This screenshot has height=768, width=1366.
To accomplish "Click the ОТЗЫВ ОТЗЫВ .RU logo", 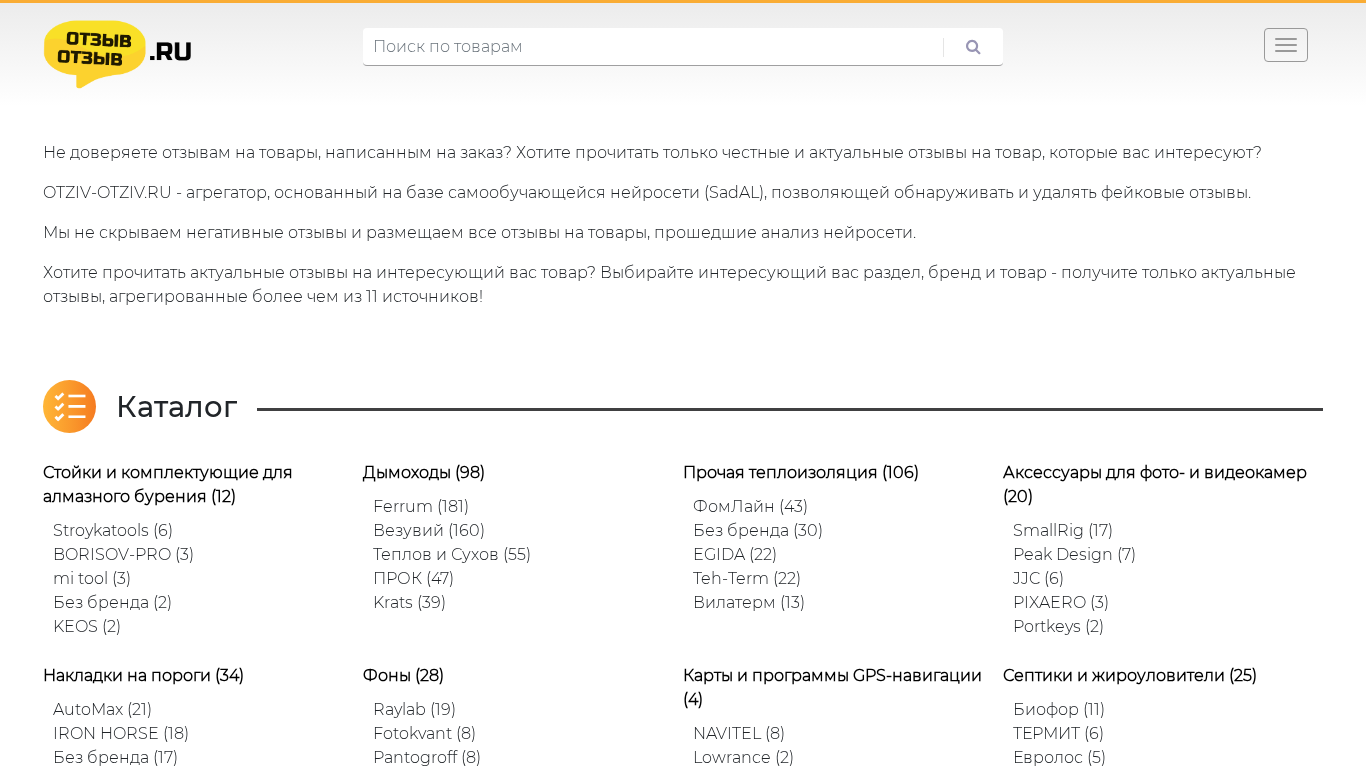I will pyautogui.click(x=118, y=54).
